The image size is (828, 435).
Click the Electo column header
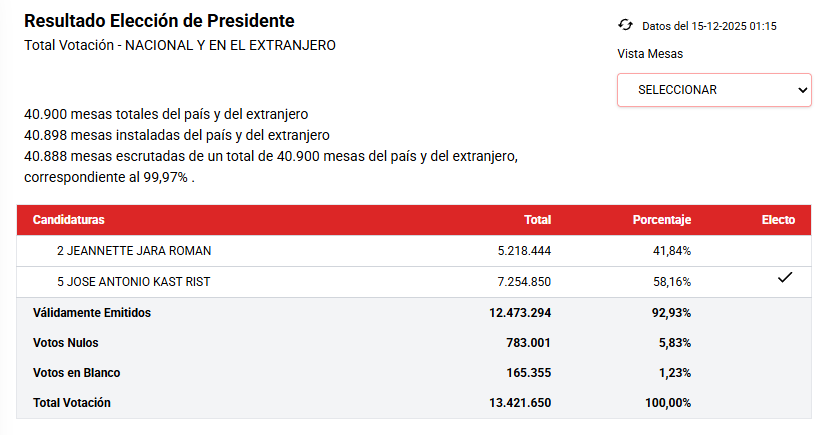(778, 220)
